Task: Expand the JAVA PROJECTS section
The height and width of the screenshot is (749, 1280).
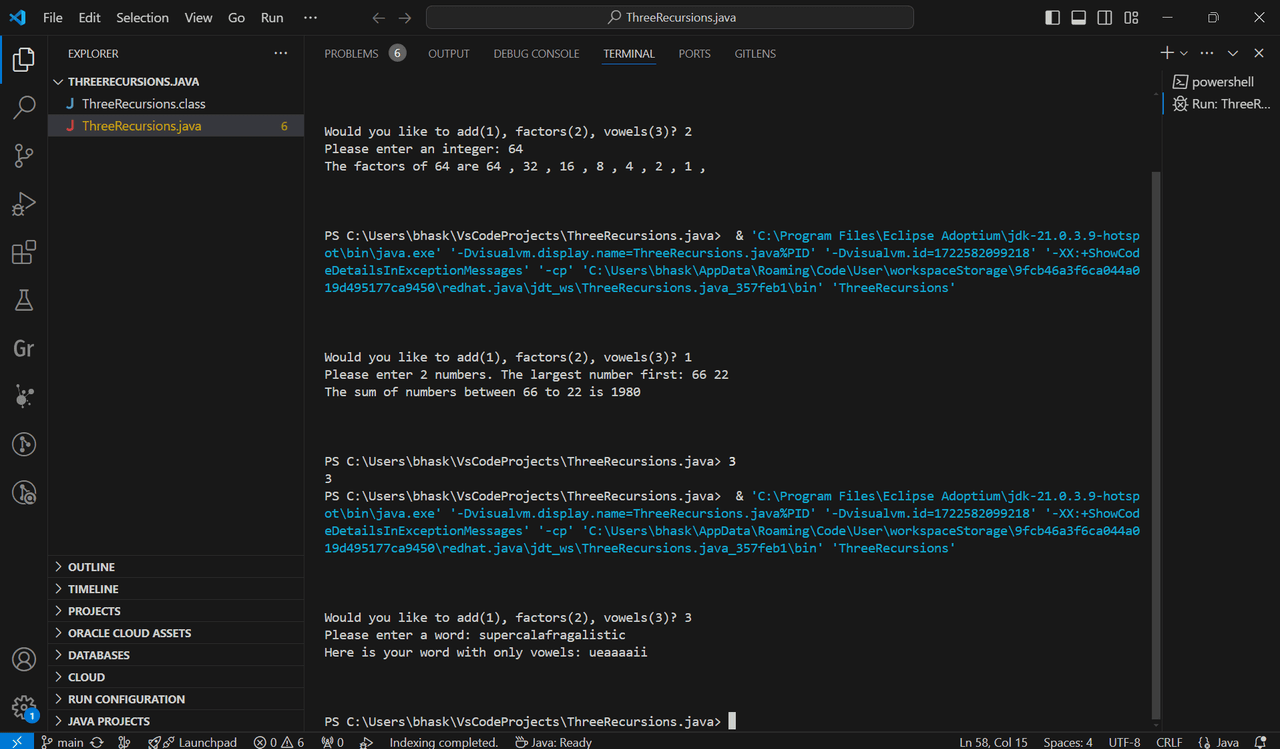Action: (x=176, y=721)
